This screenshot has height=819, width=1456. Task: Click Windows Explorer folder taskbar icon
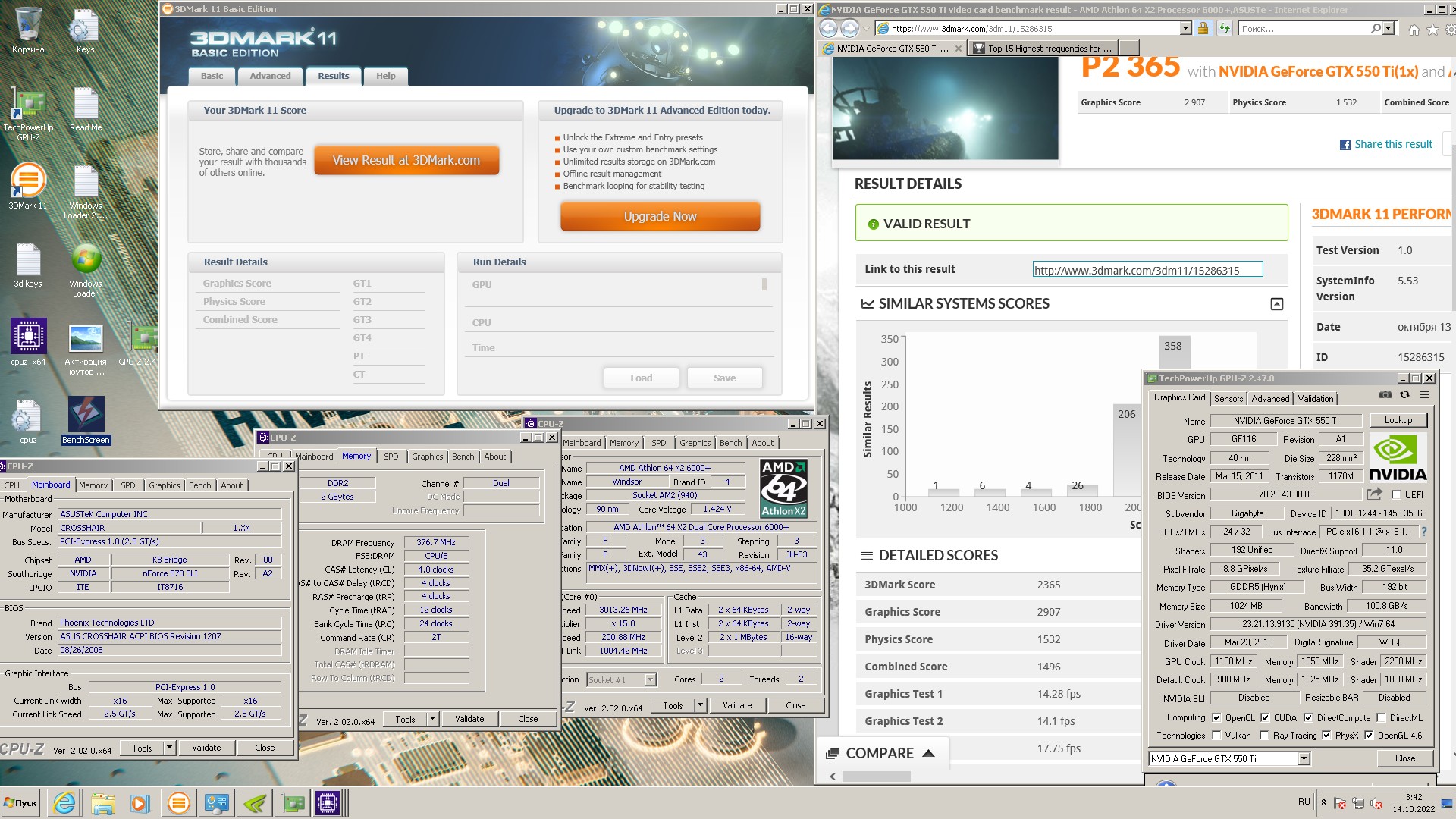click(102, 802)
